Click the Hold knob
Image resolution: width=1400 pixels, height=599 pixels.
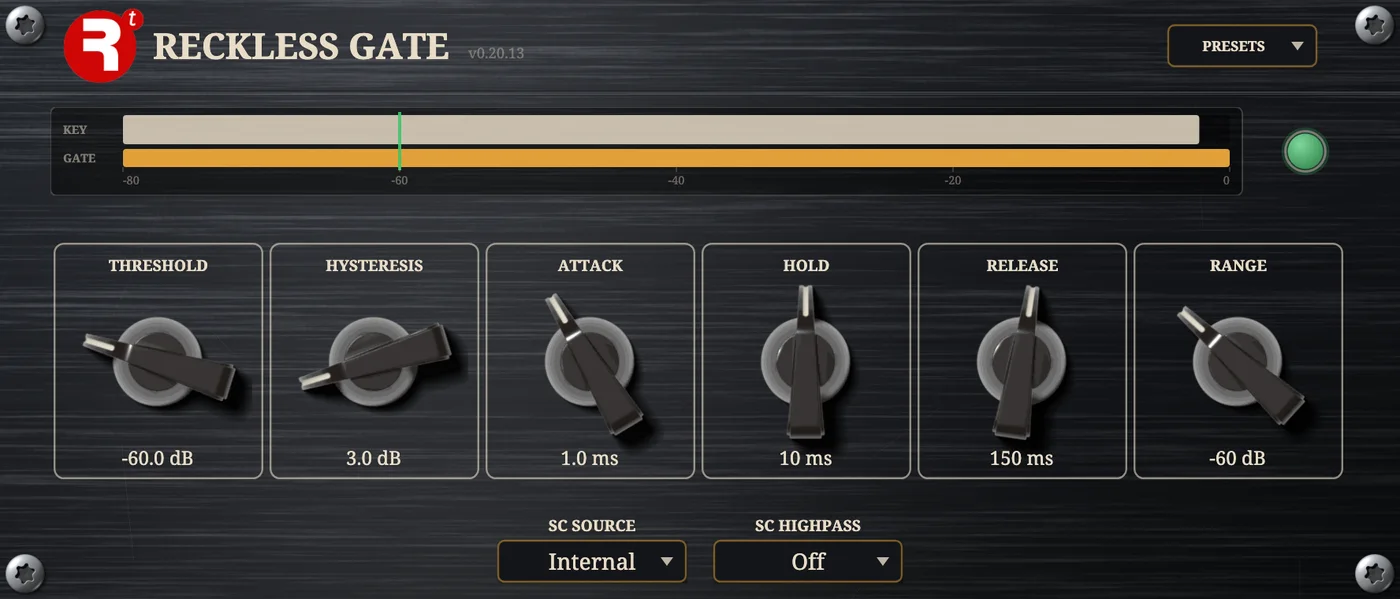click(x=806, y=362)
